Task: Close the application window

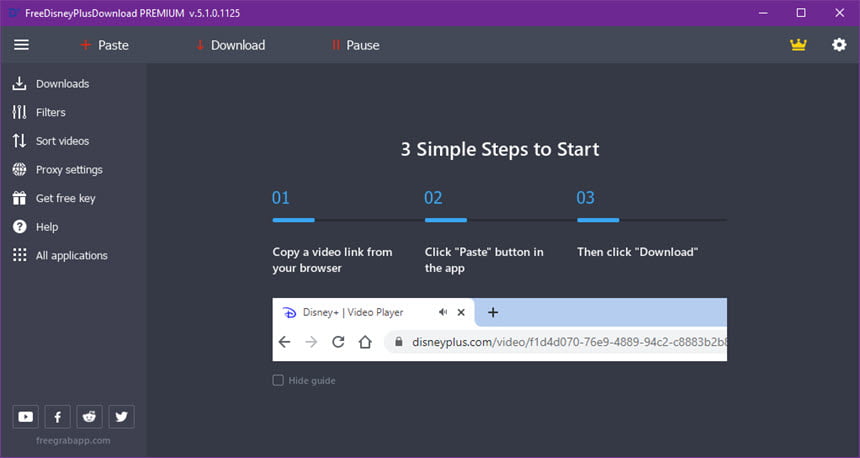Action: coord(840,13)
